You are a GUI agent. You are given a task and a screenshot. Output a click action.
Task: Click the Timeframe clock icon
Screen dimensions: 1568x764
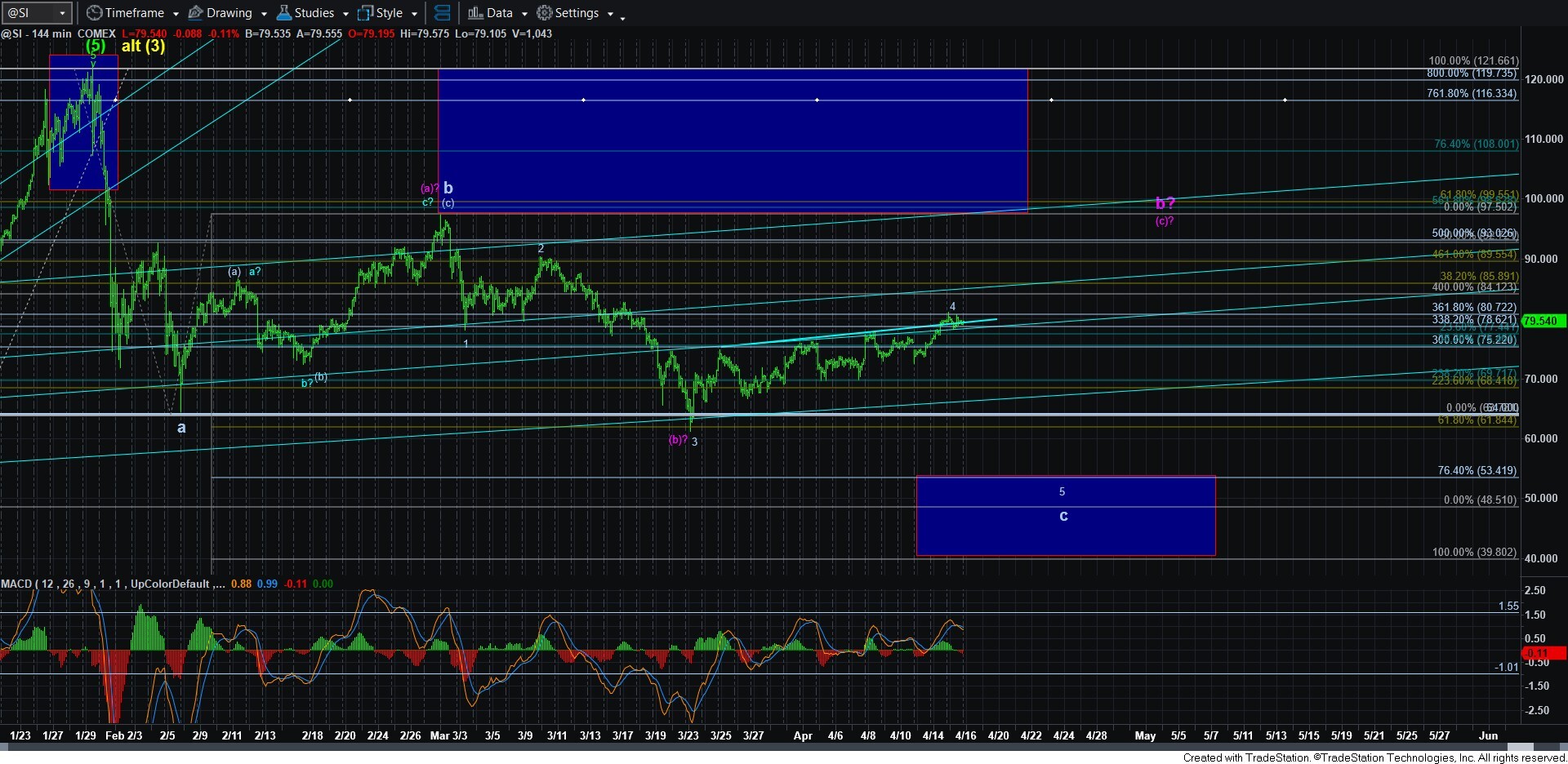pos(95,13)
